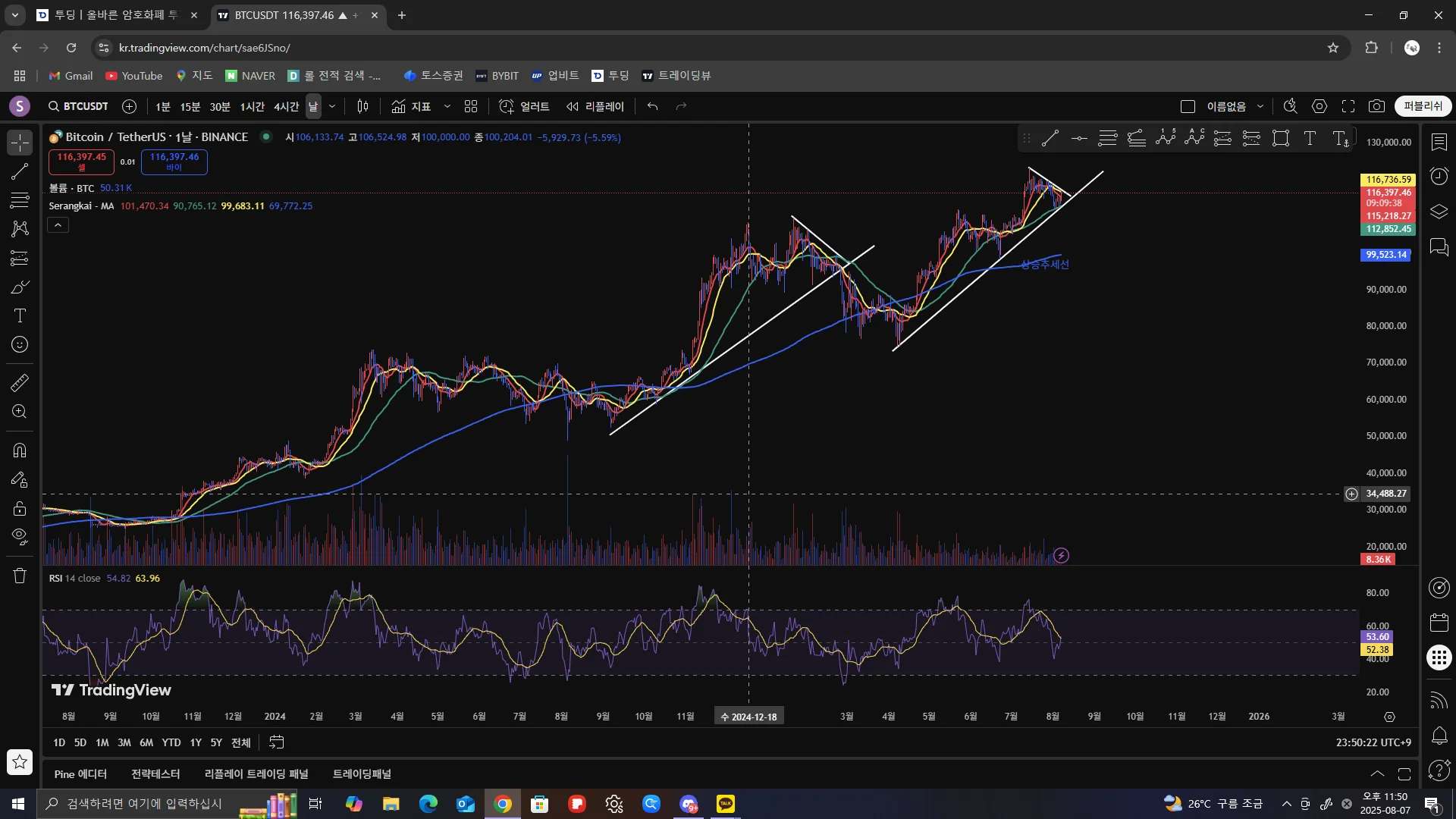The image size is (1456, 819).
Task: Toggle hide all drawings eye icon
Action: pyautogui.click(x=20, y=537)
